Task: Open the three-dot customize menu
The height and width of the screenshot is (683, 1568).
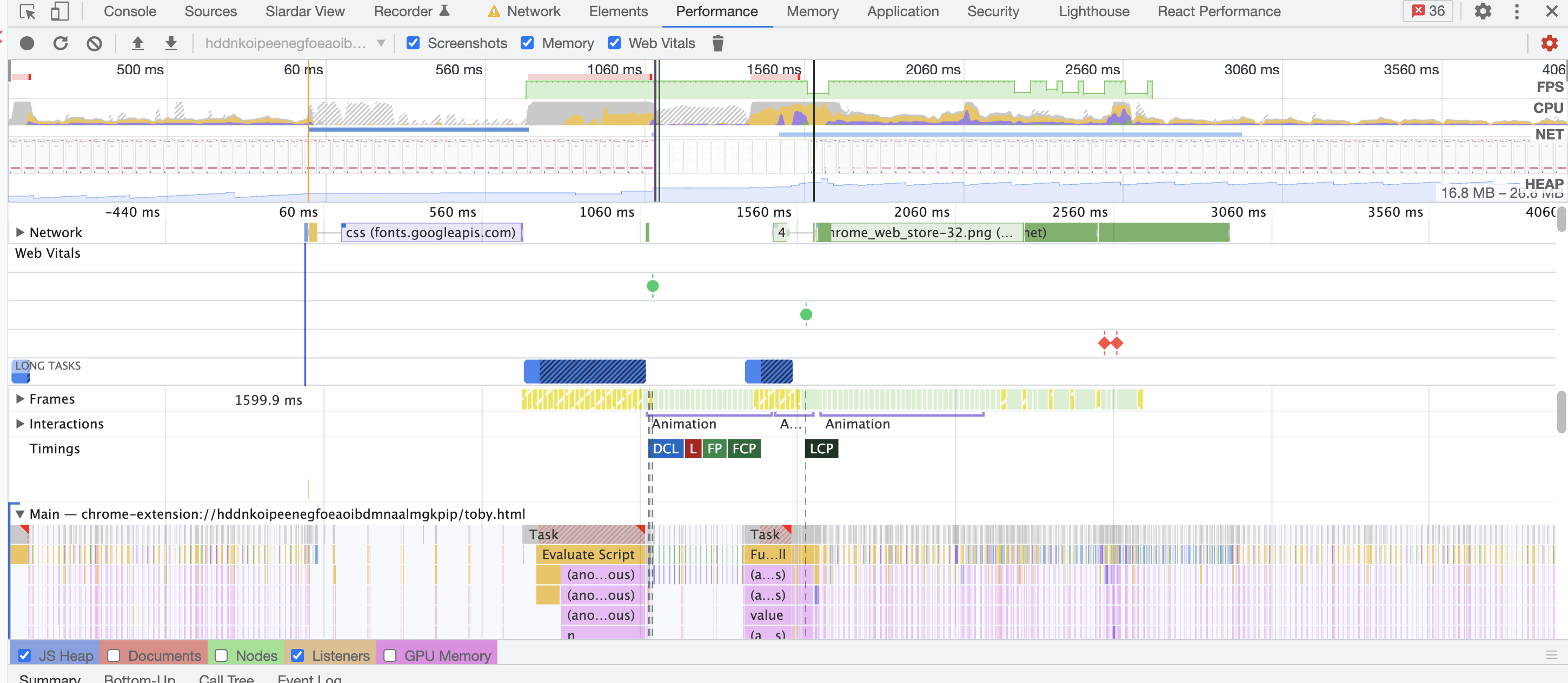Action: point(1516,11)
